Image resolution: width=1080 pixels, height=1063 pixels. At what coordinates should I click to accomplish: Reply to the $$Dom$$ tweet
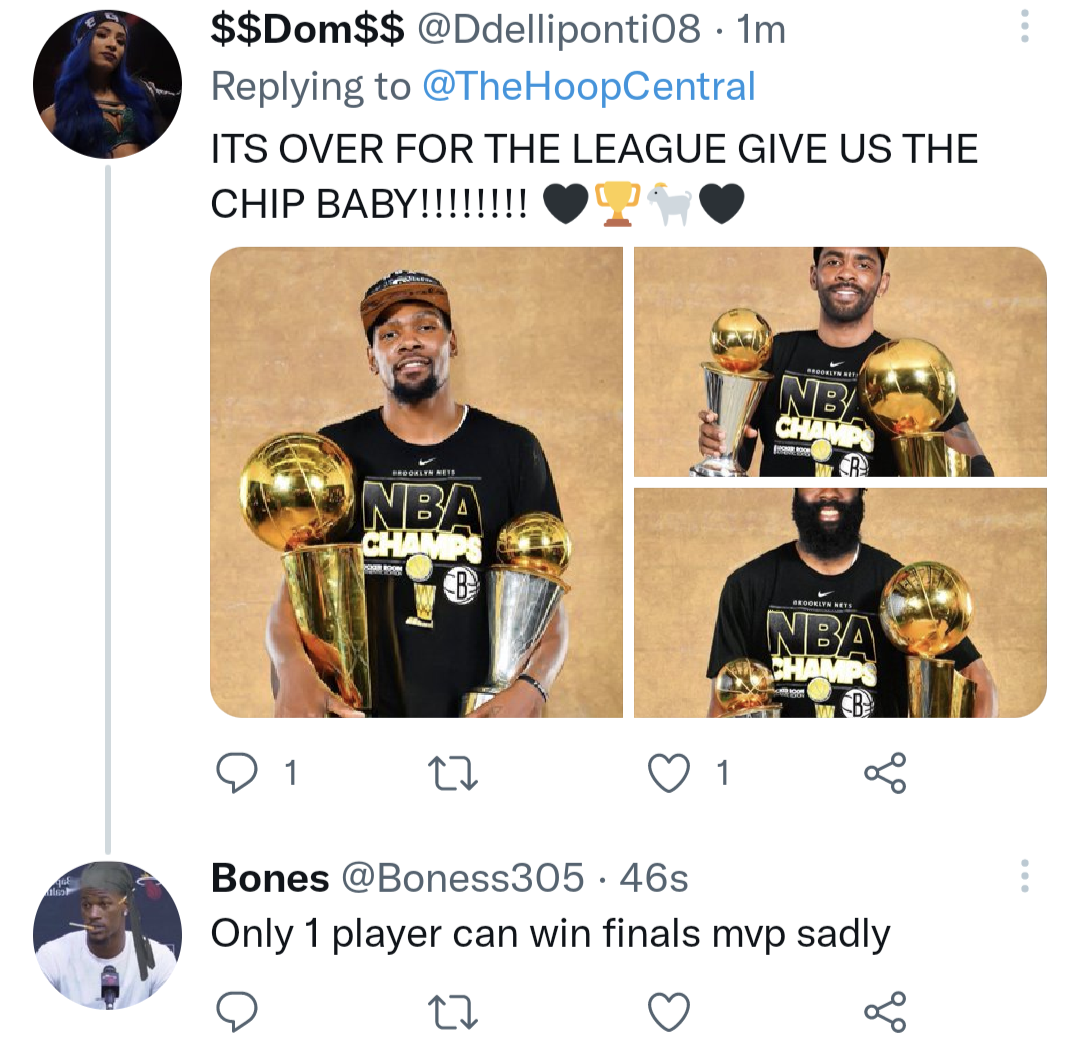[236, 772]
